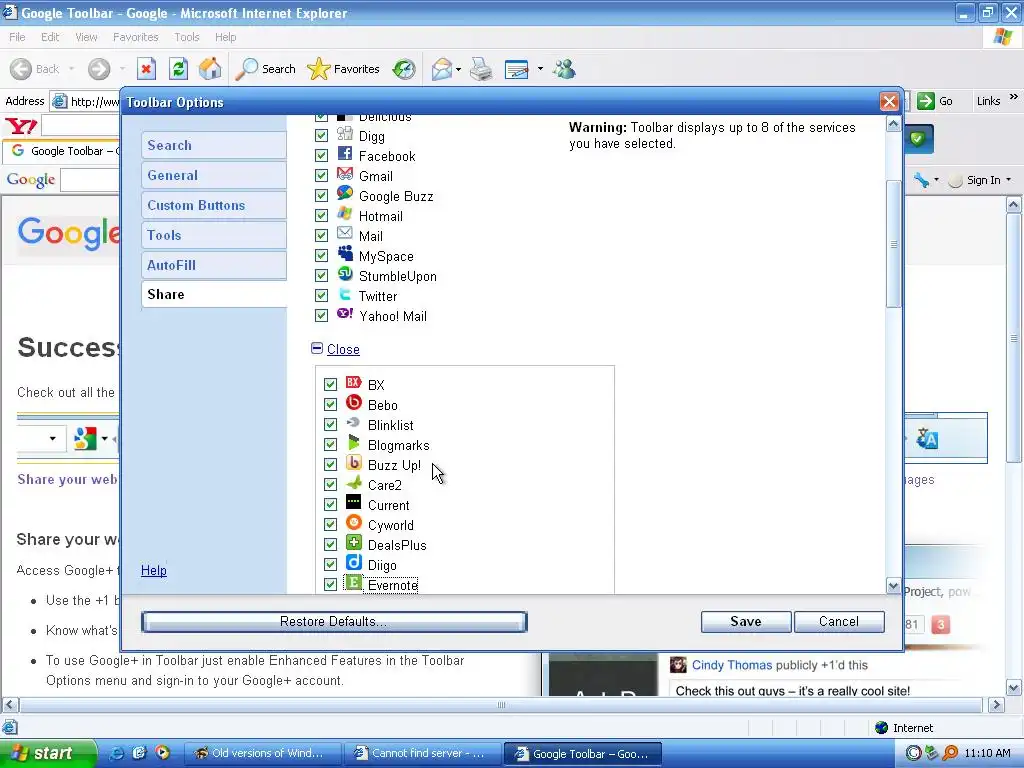Image resolution: width=1024 pixels, height=768 pixels.
Task: Click the IE Stop toolbar icon
Action: click(x=146, y=69)
